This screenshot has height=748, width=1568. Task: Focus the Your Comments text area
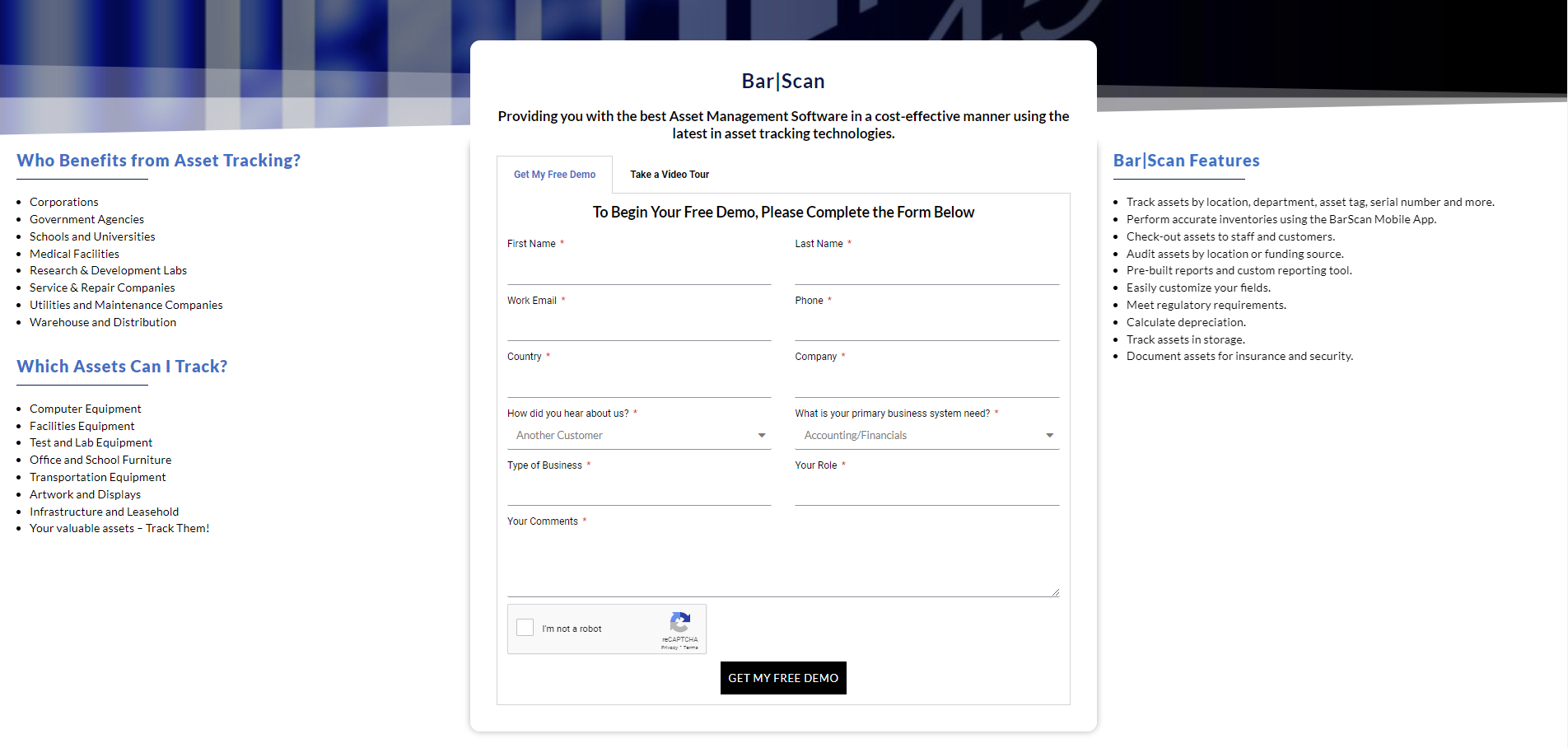point(783,563)
